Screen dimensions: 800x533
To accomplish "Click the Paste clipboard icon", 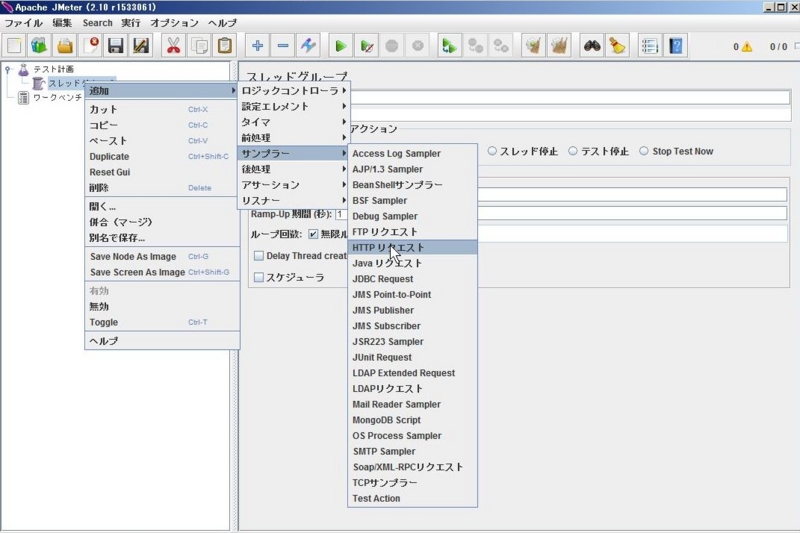I will click(224, 46).
